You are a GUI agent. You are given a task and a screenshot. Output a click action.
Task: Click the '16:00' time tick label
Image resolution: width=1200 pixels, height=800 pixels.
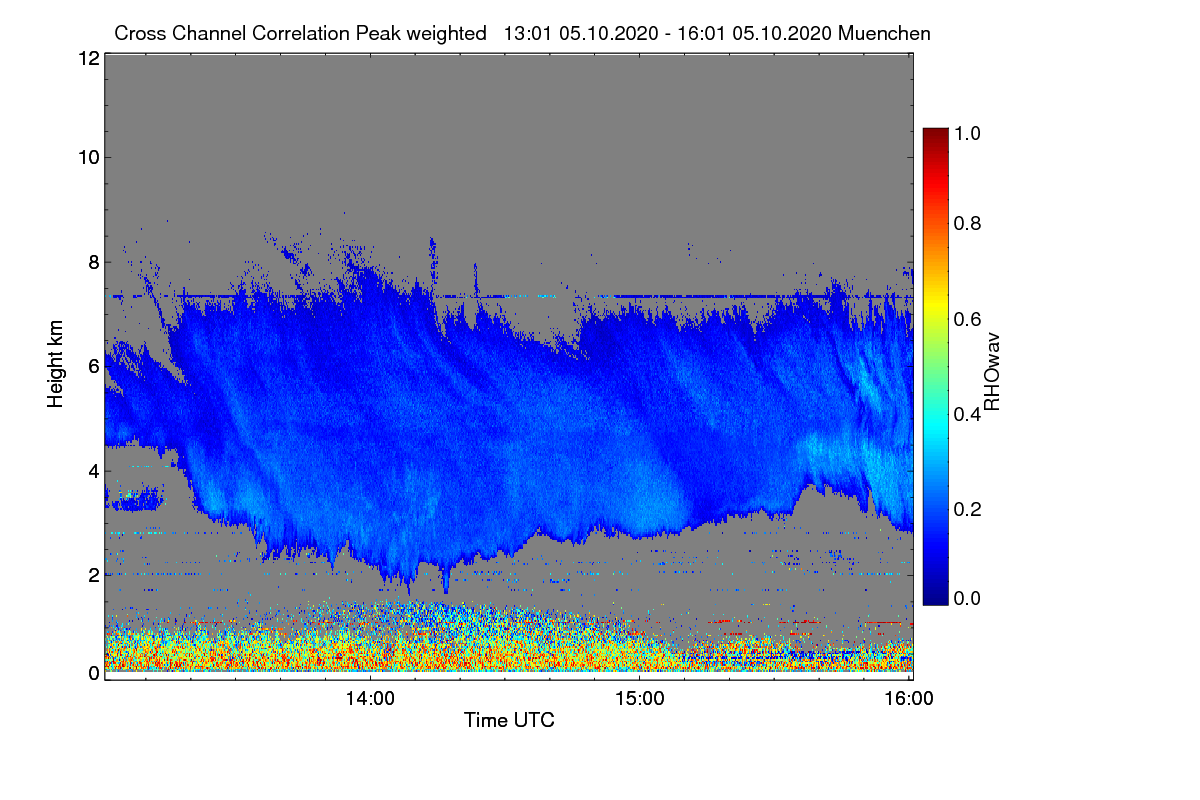click(x=908, y=699)
